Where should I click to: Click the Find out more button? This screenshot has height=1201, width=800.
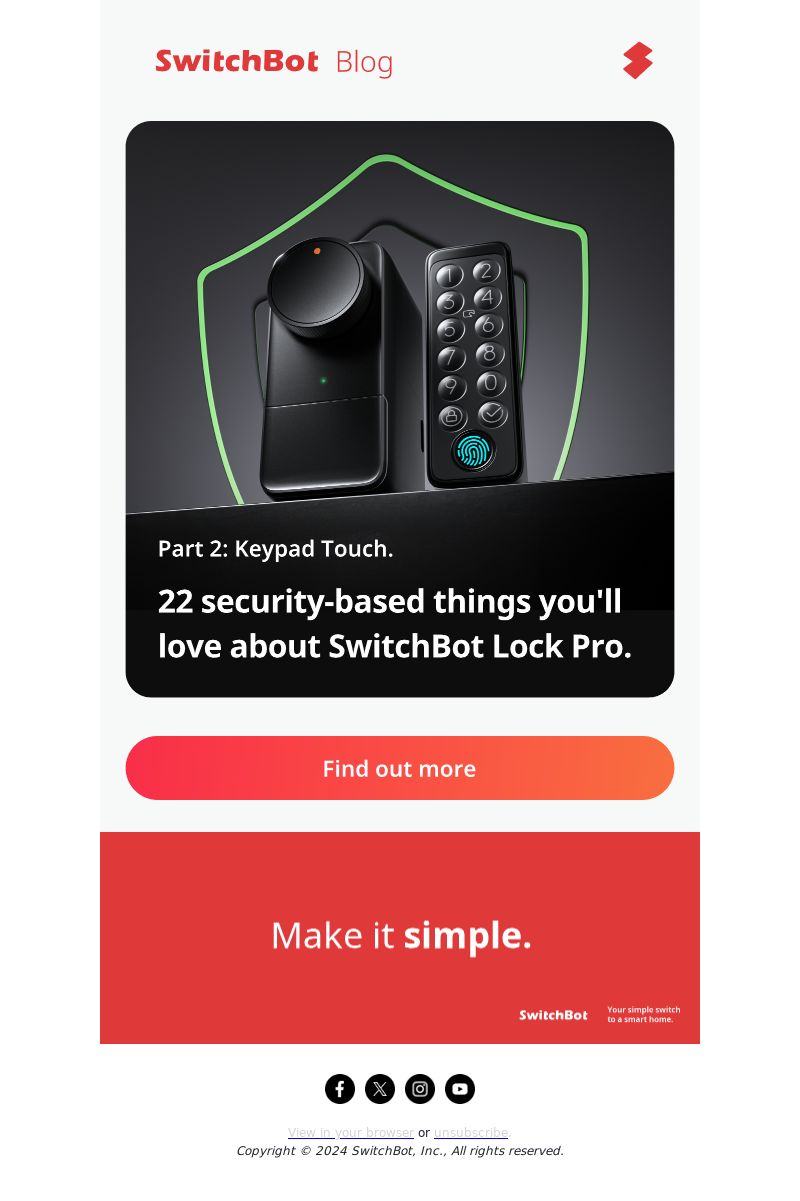400,768
